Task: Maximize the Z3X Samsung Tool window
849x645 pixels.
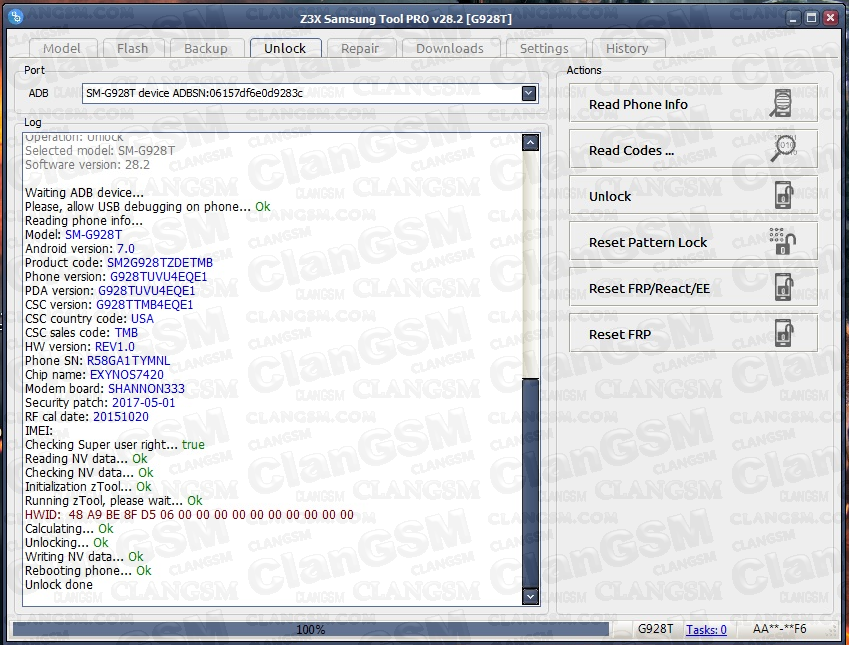Action: click(811, 18)
